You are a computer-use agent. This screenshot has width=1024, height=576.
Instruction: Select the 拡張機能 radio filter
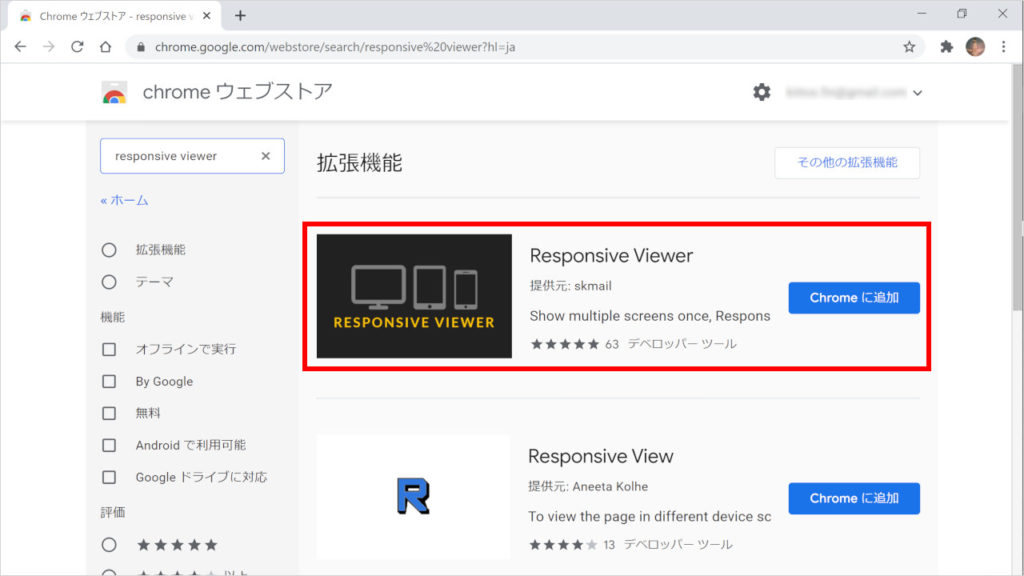point(108,249)
